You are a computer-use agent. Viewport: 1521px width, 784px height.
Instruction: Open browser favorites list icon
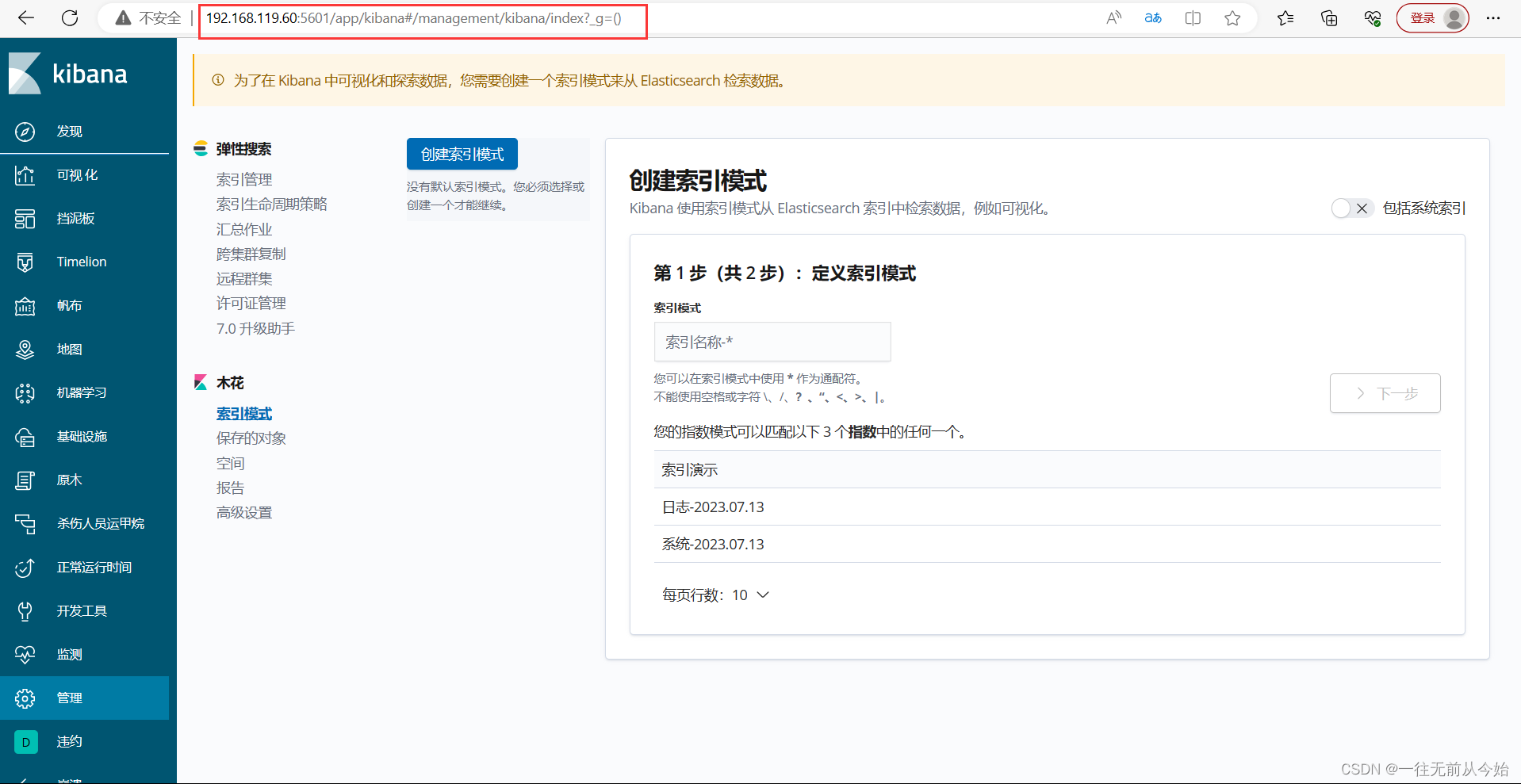coord(1286,18)
